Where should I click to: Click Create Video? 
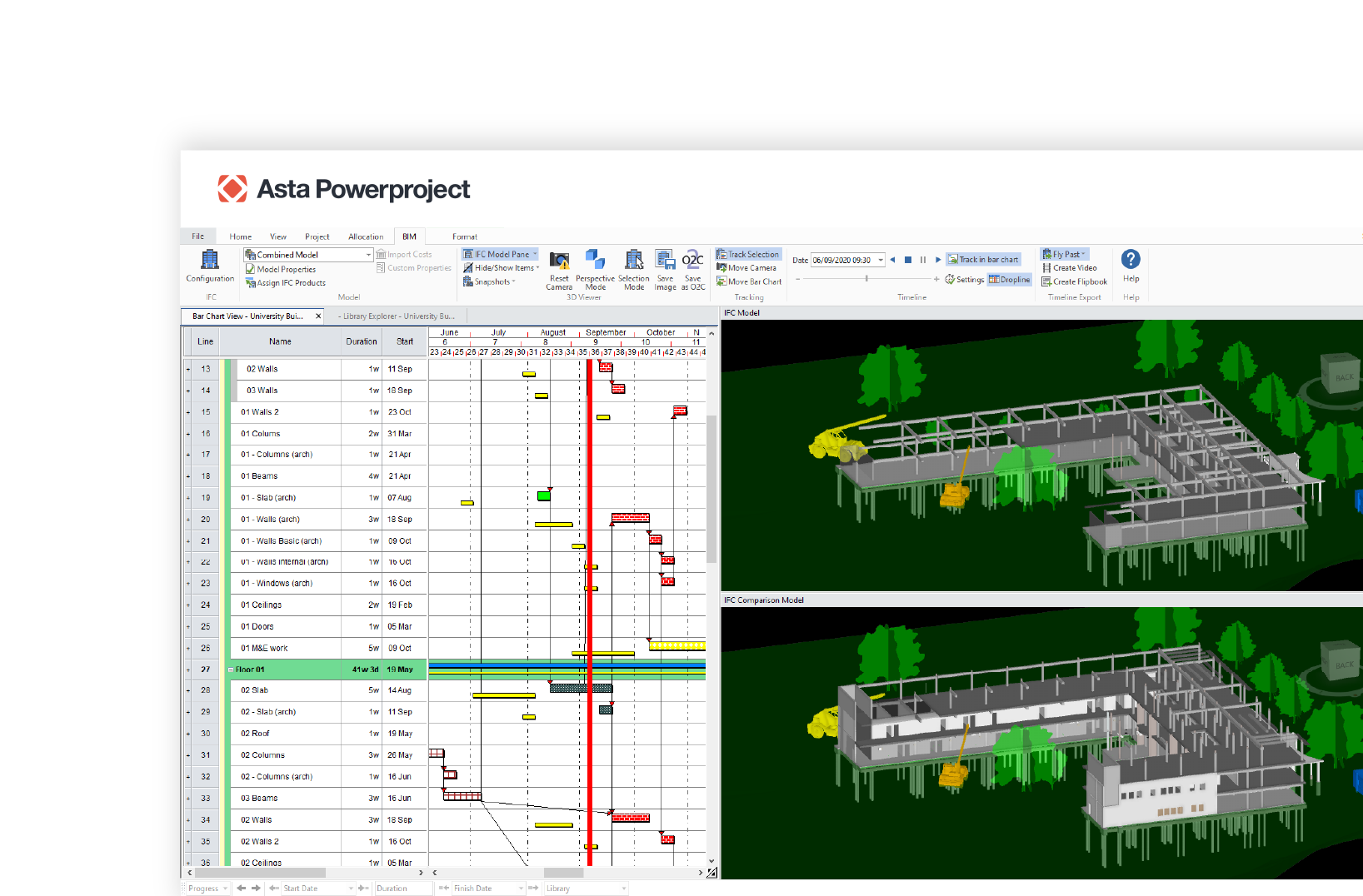1070,268
